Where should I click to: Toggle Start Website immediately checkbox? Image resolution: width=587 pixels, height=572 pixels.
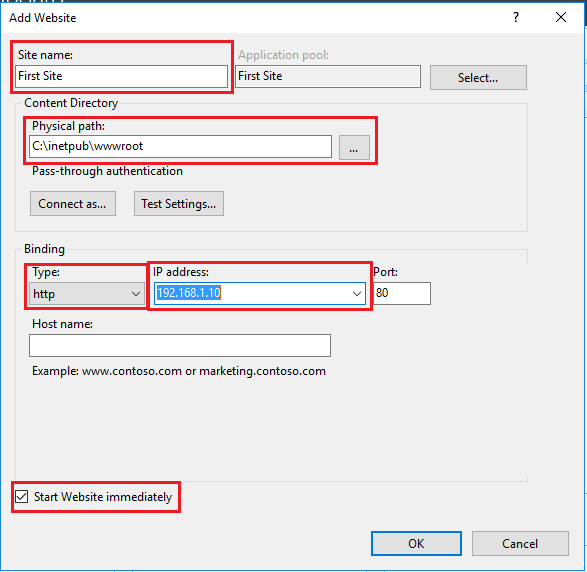pos(22,497)
